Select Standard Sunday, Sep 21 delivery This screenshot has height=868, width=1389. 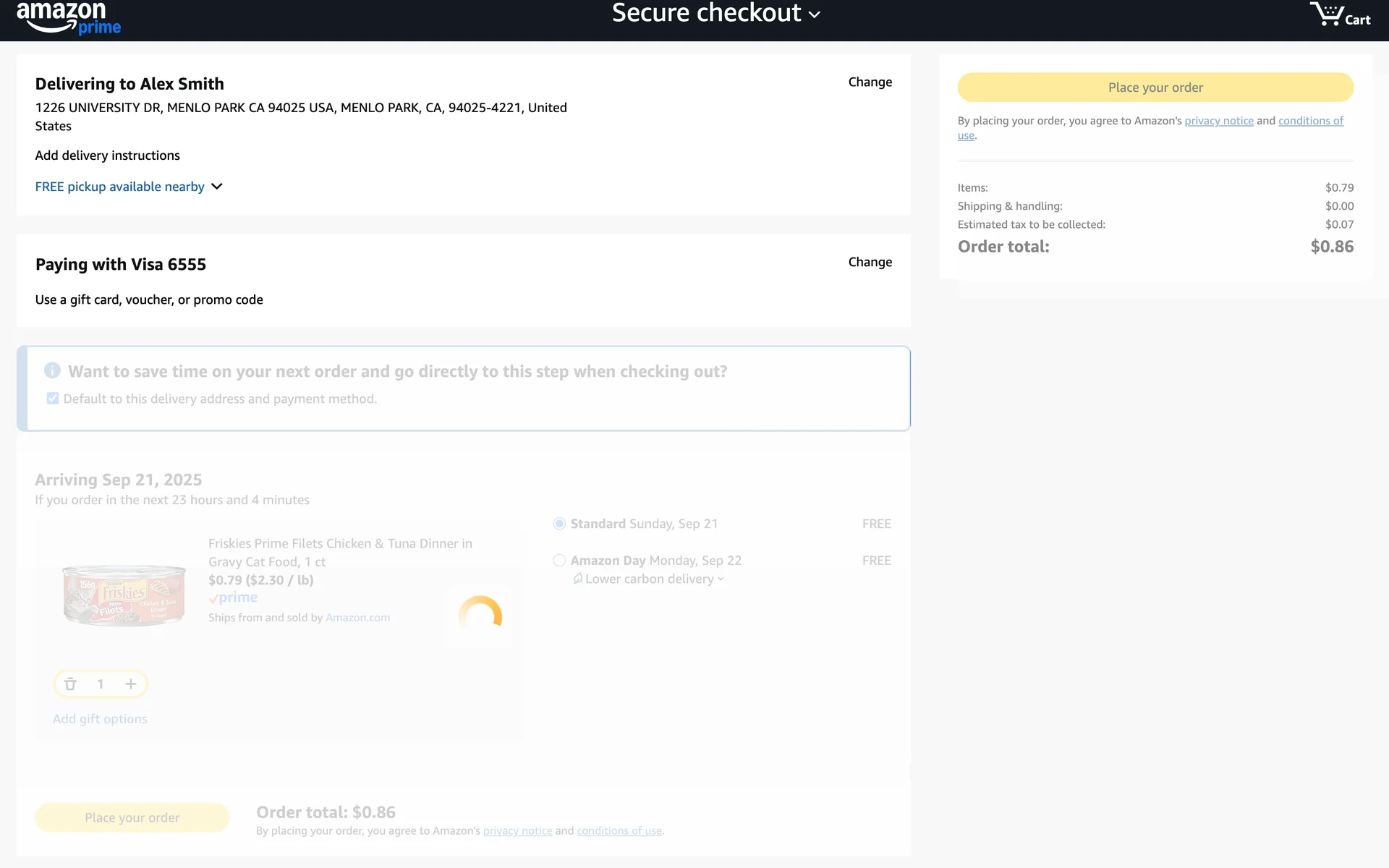point(559,524)
